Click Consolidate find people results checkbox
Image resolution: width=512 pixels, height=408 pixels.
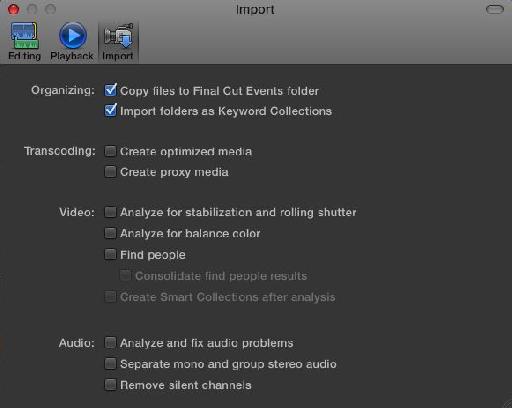125,275
